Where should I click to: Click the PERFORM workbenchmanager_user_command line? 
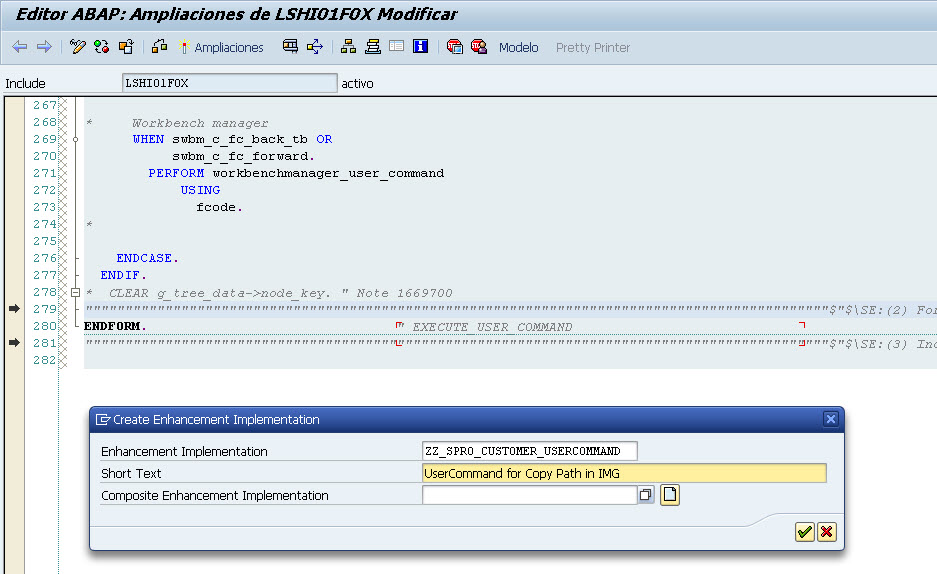tap(296, 173)
